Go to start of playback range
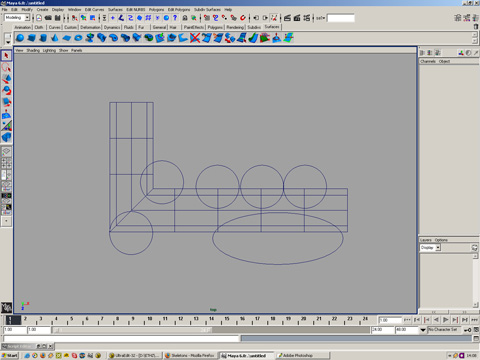Viewport: 480px width, 360px height. pos(407,320)
